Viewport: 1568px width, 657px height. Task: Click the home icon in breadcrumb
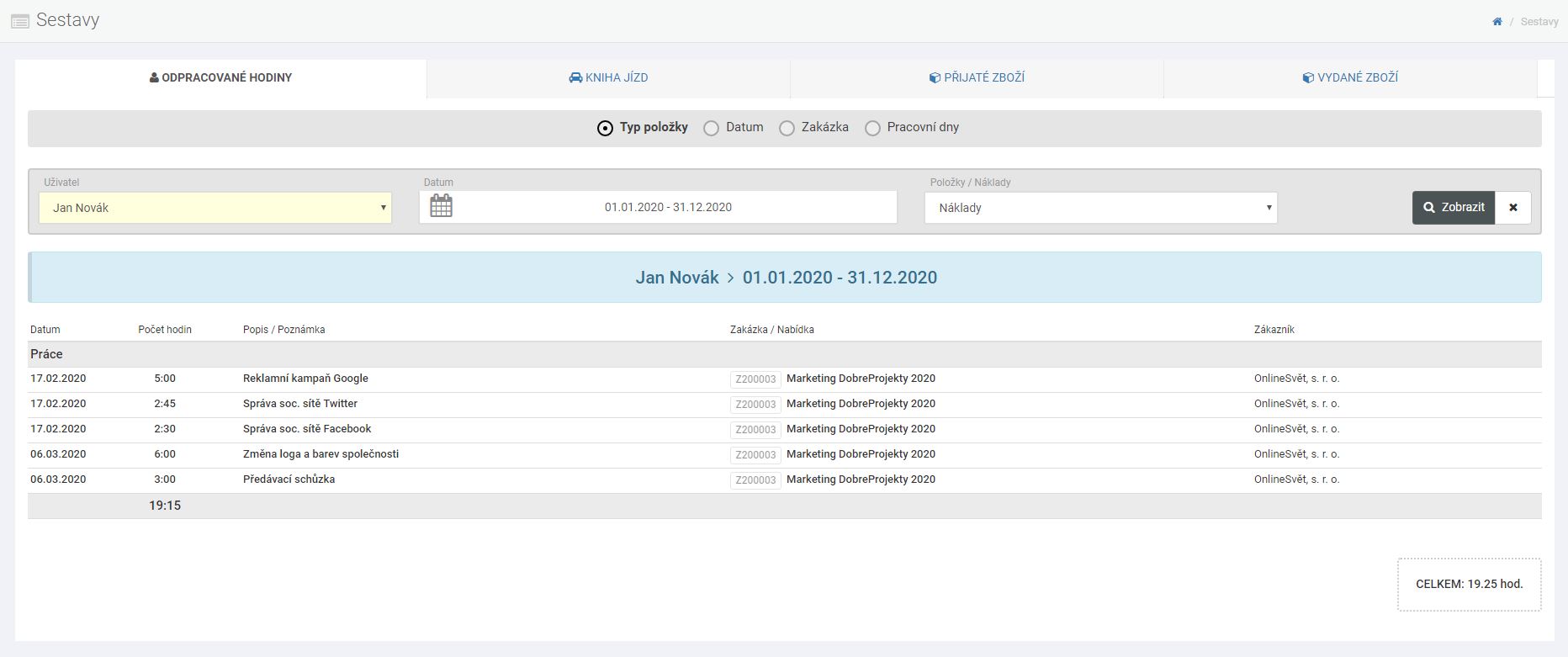point(1497,22)
